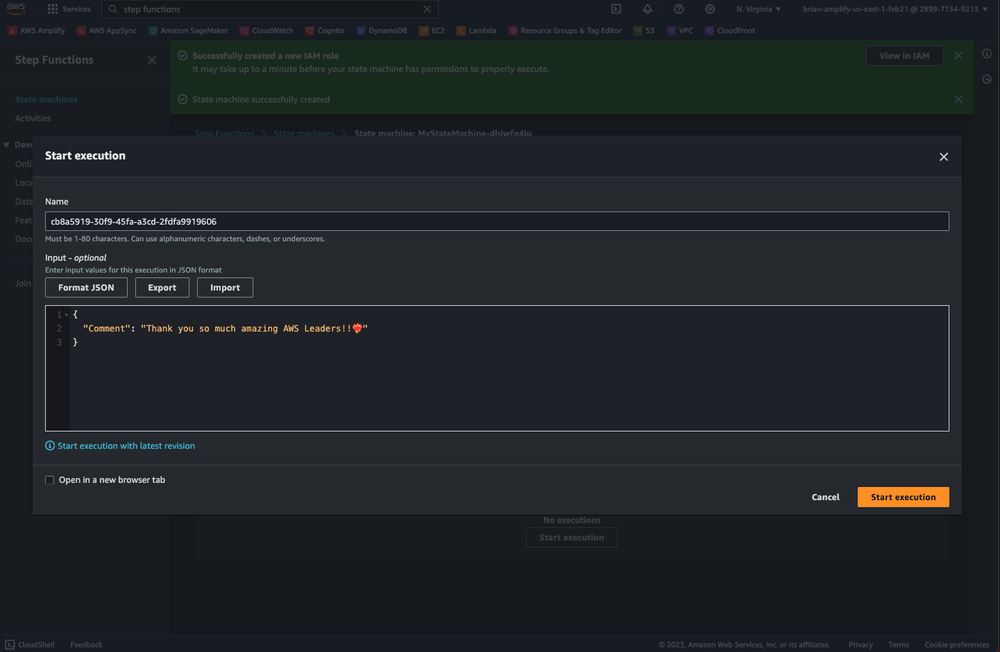Collapse the JSON fold arrow on line 1

pyautogui.click(x=66, y=315)
